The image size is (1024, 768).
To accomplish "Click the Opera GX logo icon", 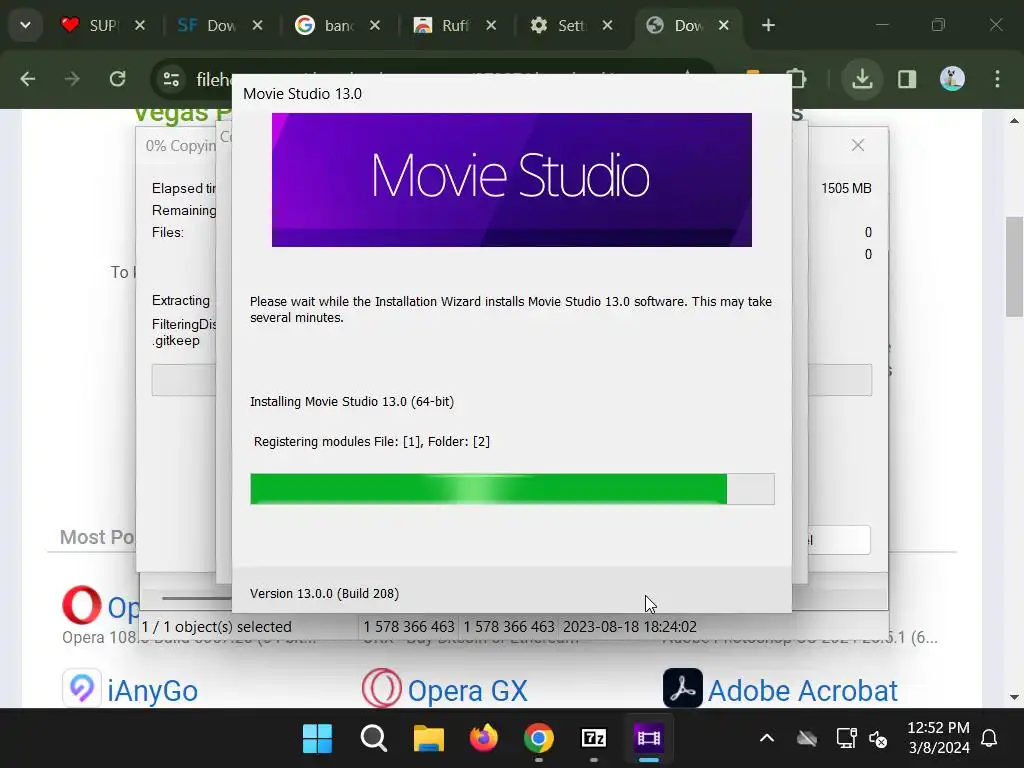I will click(x=382, y=688).
